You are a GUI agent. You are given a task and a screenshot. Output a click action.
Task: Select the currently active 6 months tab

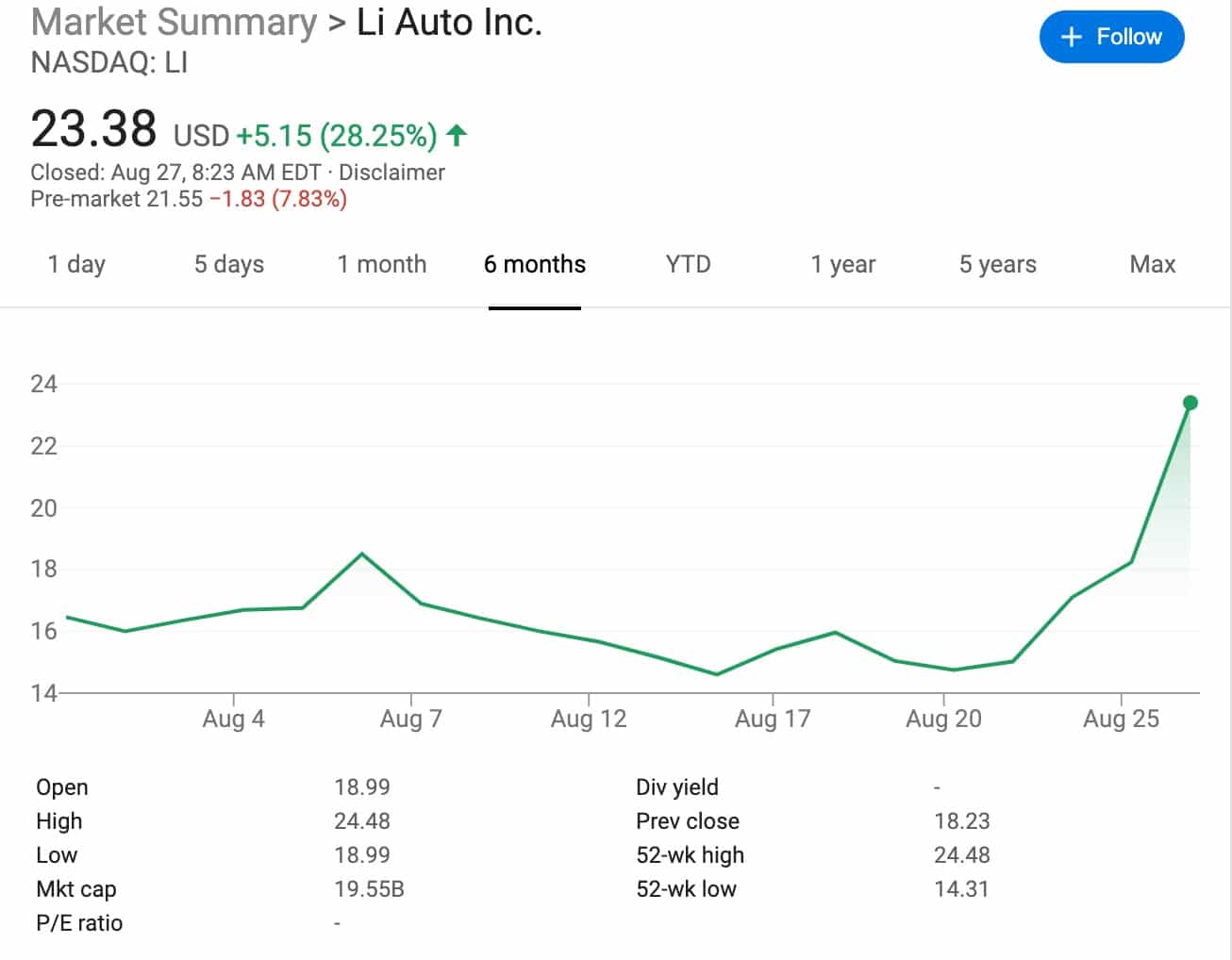coord(534,265)
